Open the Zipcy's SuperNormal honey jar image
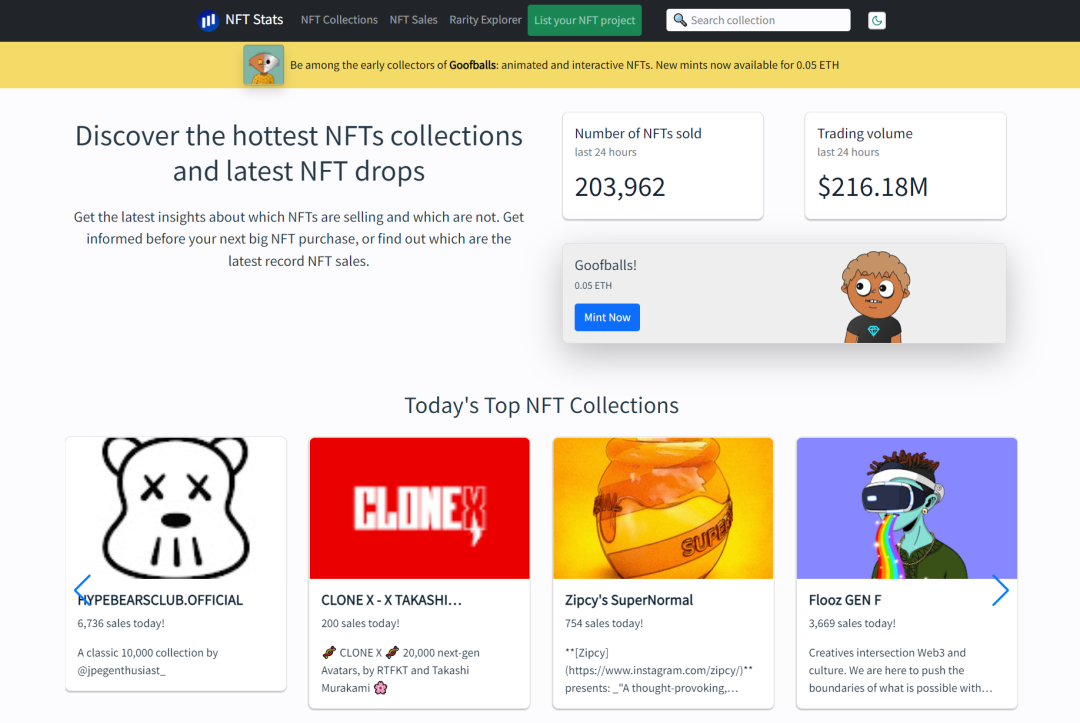This screenshot has width=1080, height=723. (663, 508)
